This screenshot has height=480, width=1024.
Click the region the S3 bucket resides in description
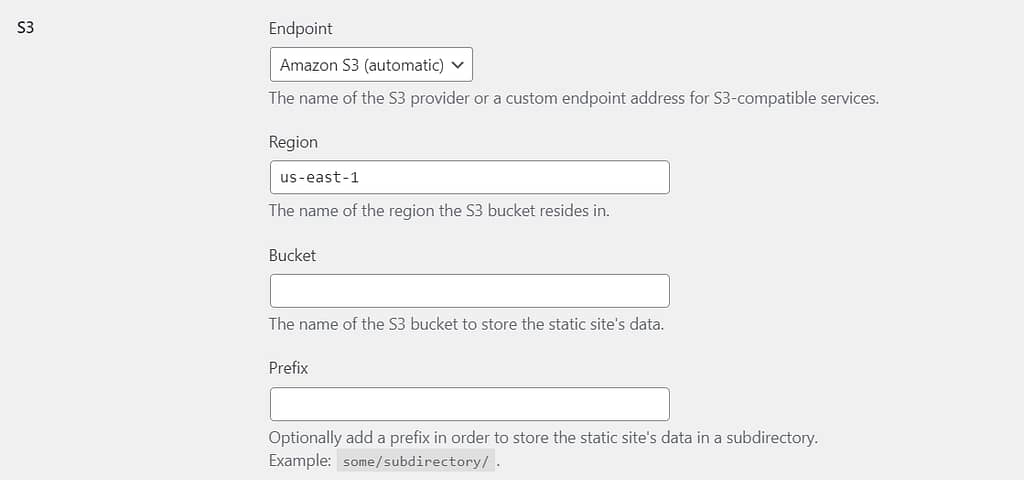439,212
